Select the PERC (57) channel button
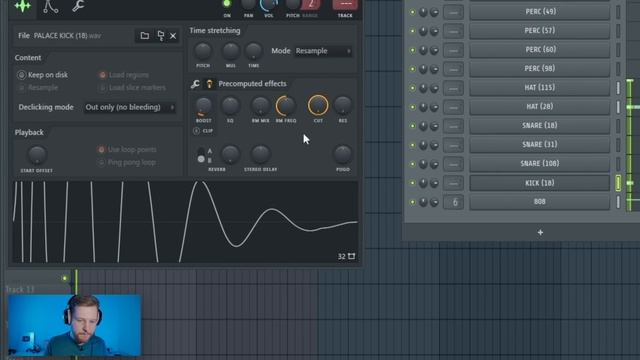The width and height of the screenshot is (640, 360). click(540, 31)
